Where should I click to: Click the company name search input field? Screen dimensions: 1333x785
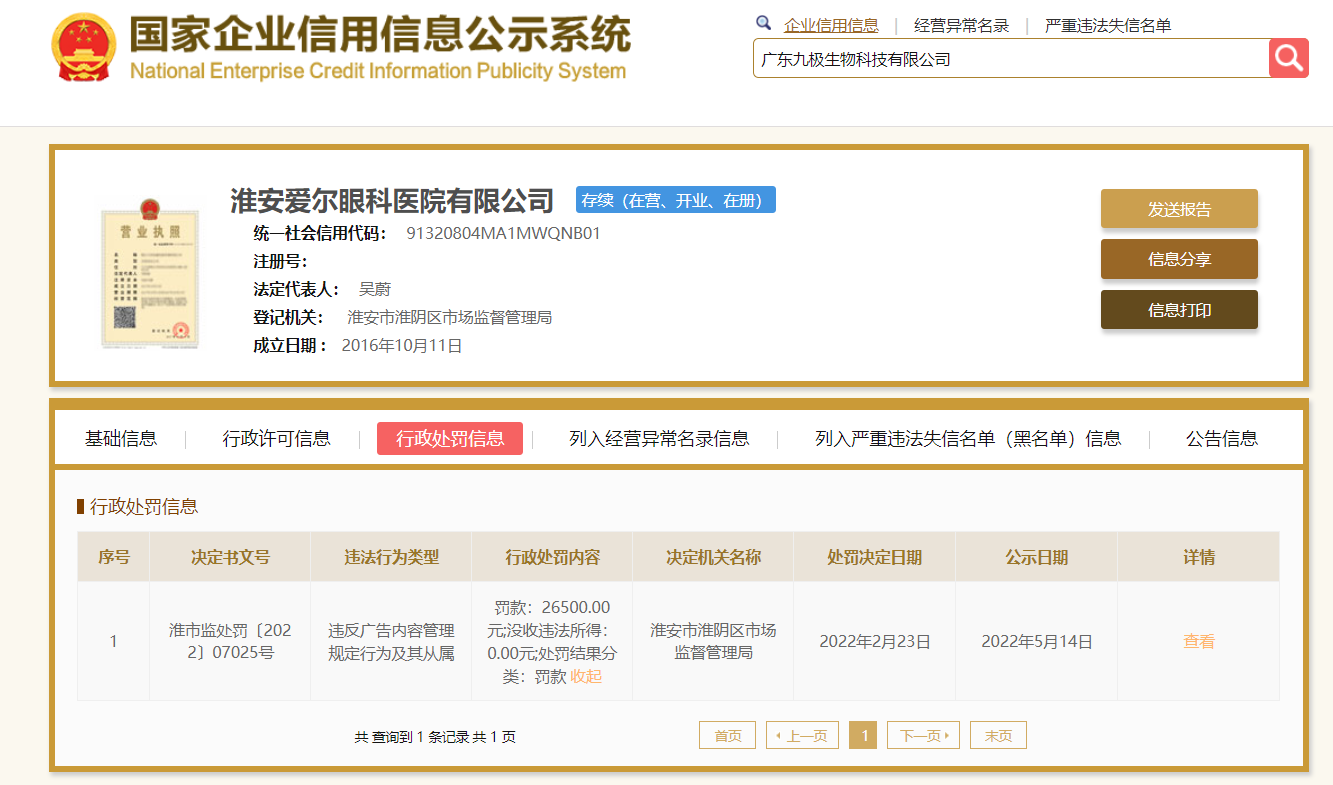pos(1010,59)
